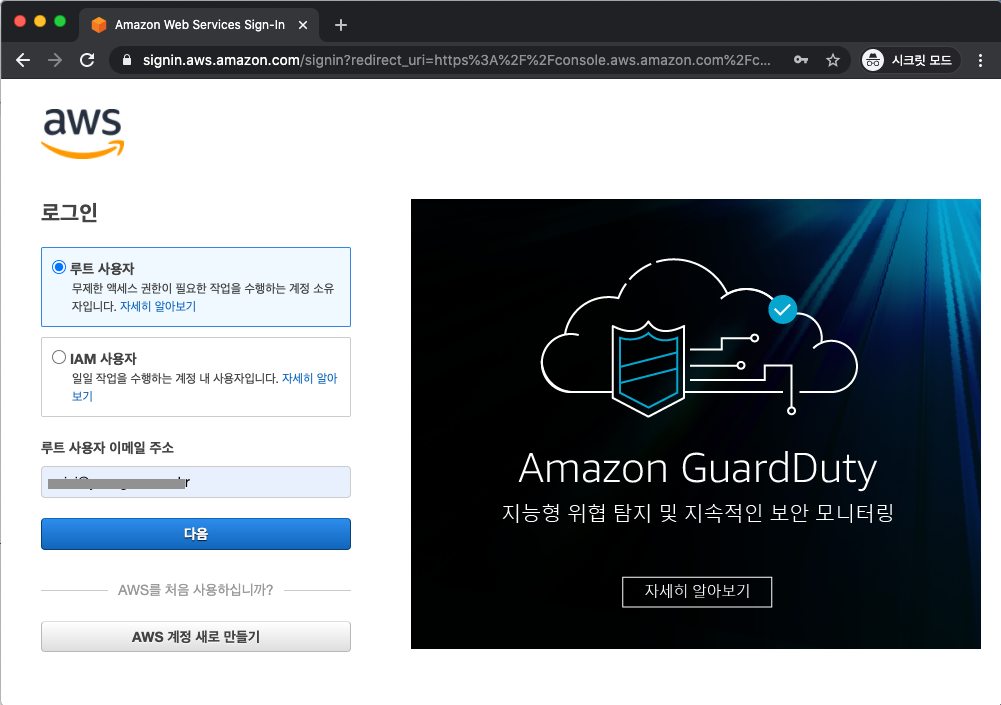Open 자세히 알아보기 link under 루트 사용자
This screenshot has width=1001, height=705.
158,306
